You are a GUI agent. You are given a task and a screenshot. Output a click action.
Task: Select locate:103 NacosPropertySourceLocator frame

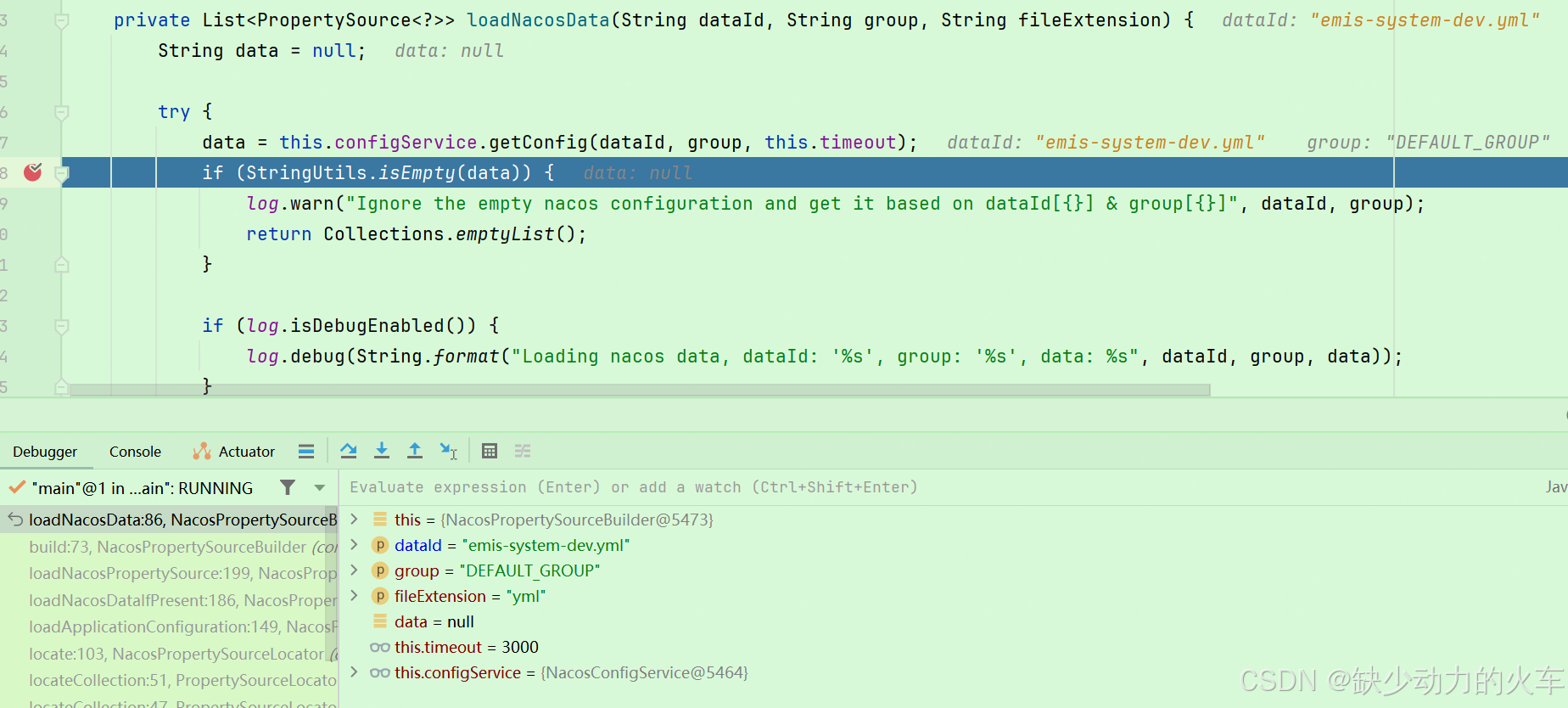[170, 654]
